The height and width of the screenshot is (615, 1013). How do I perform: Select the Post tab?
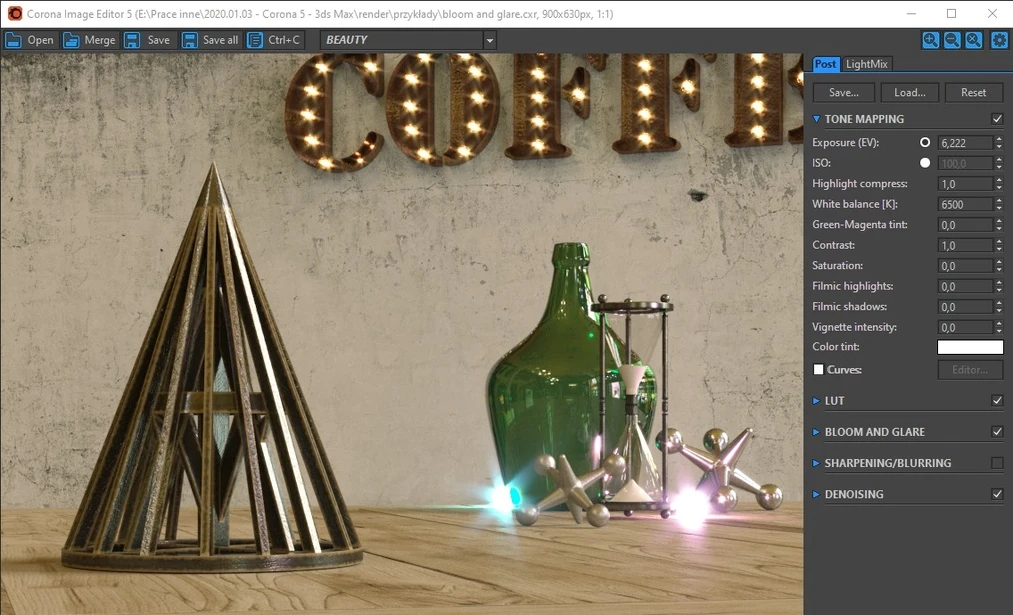825,64
